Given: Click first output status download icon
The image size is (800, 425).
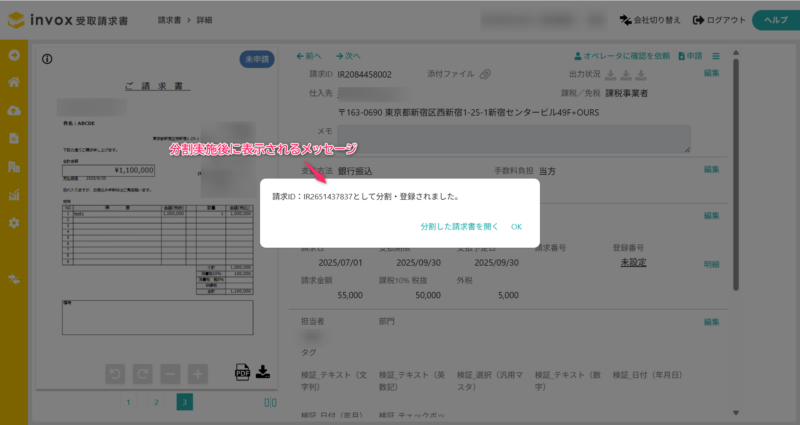Looking at the screenshot, I should pyautogui.click(x=610, y=75).
